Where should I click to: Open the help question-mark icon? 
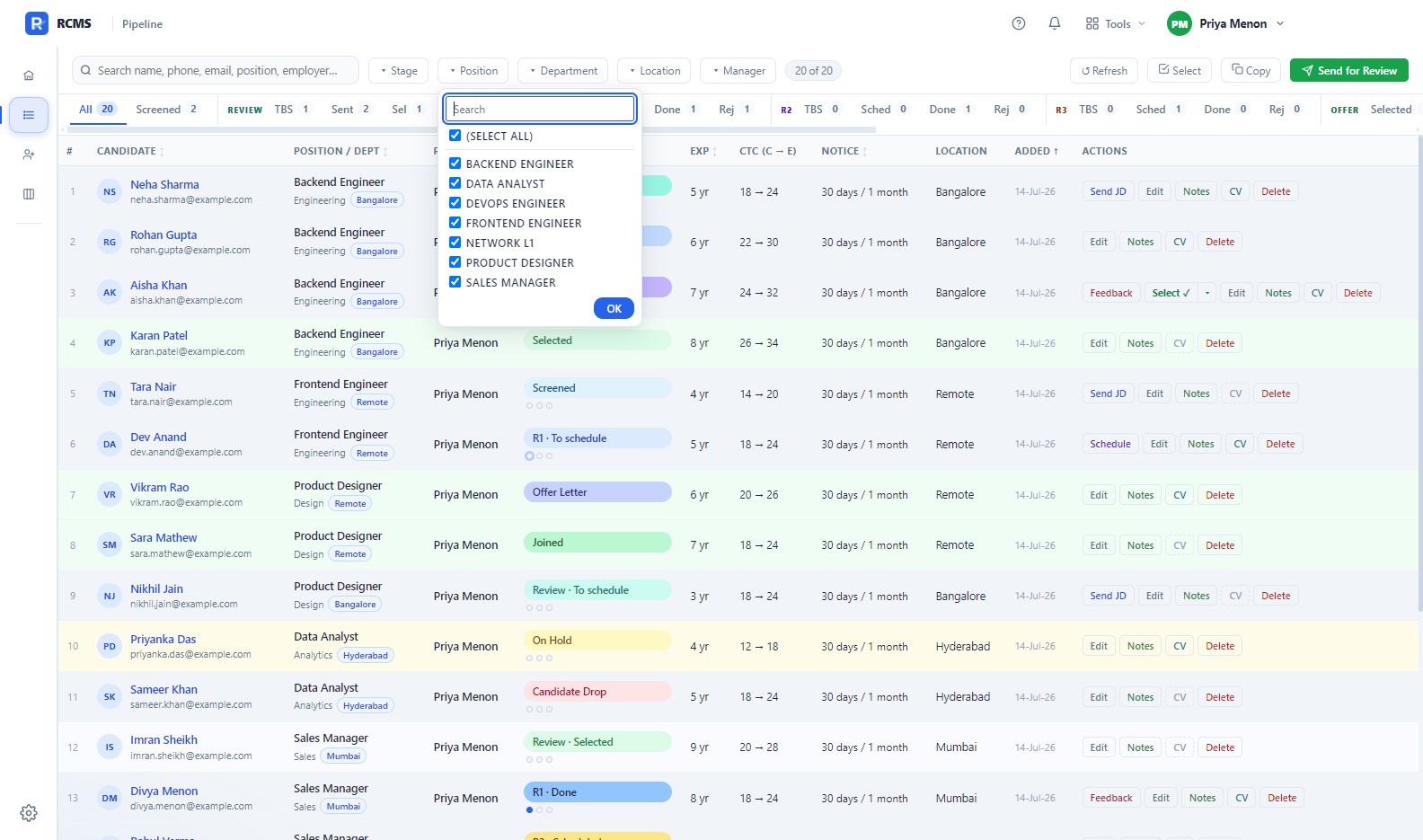click(x=1019, y=23)
